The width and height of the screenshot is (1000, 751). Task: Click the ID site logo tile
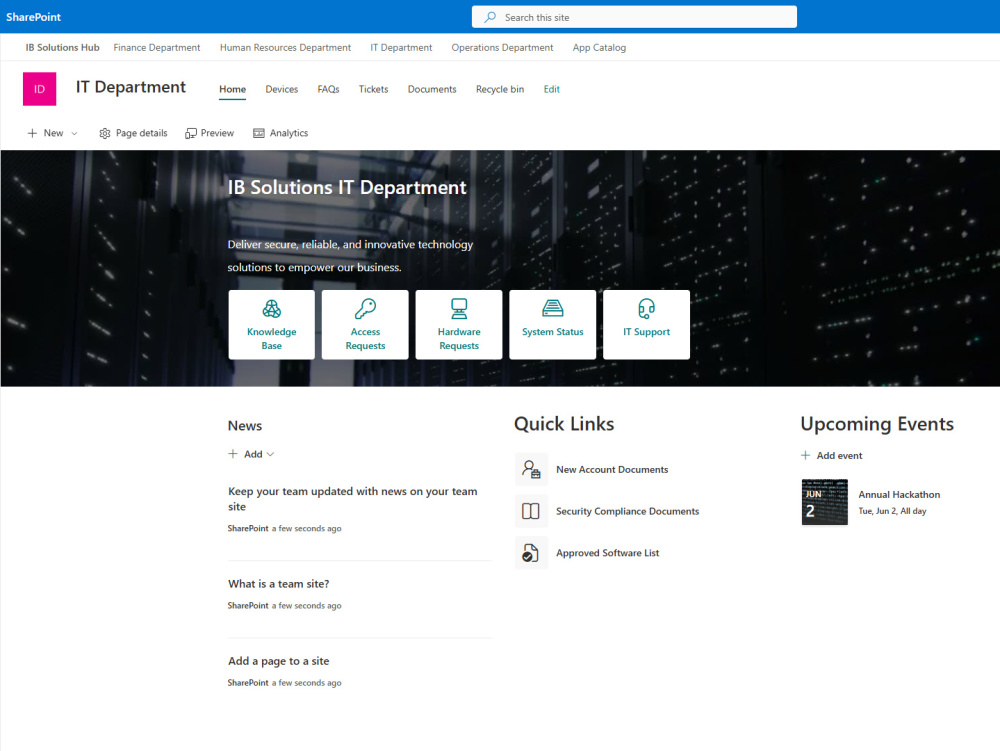tap(40, 89)
